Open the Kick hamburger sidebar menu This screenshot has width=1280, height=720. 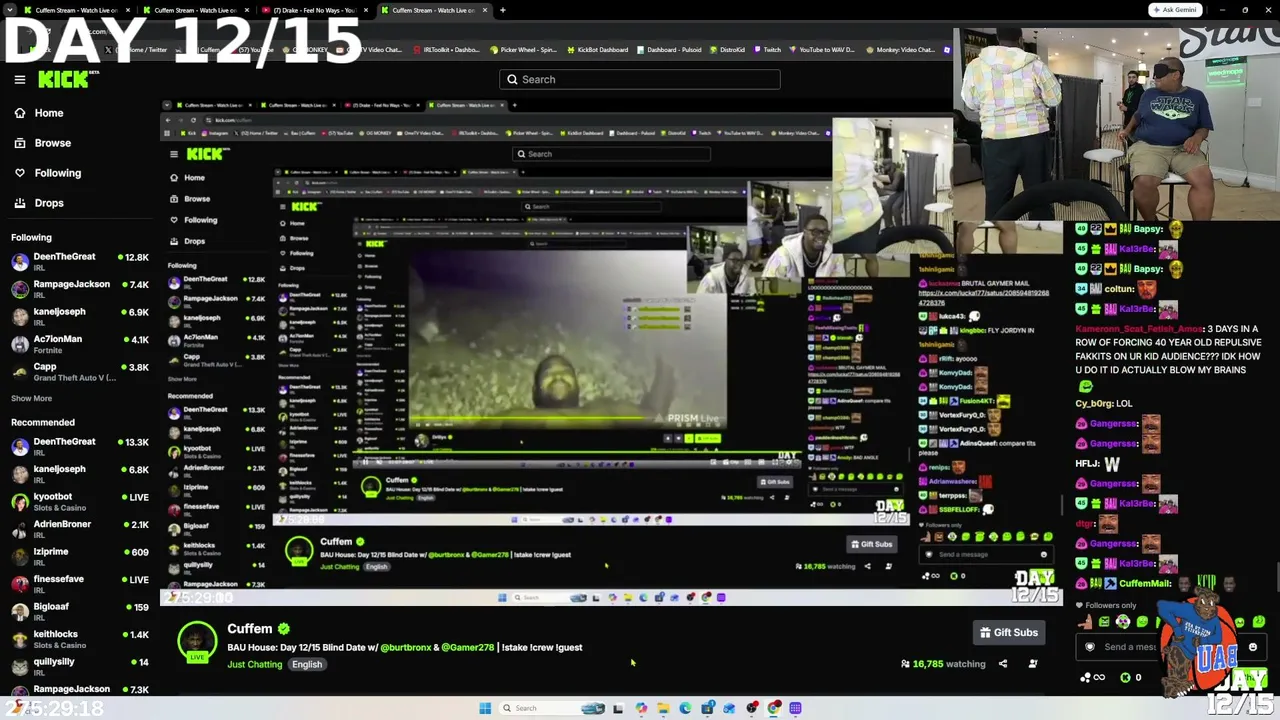click(x=19, y=80)
